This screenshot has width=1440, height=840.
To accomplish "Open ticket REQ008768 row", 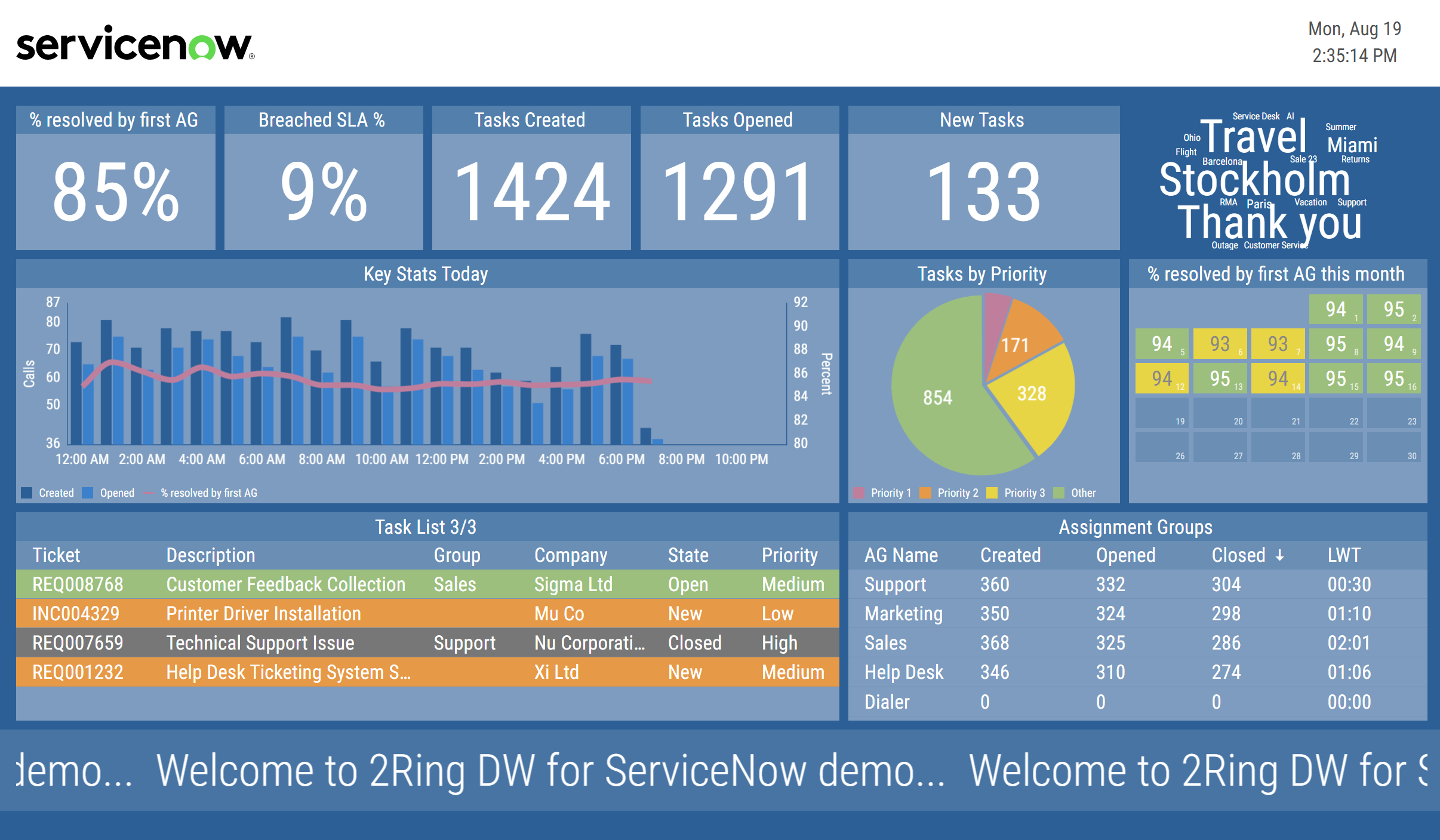I will [78, 584].
